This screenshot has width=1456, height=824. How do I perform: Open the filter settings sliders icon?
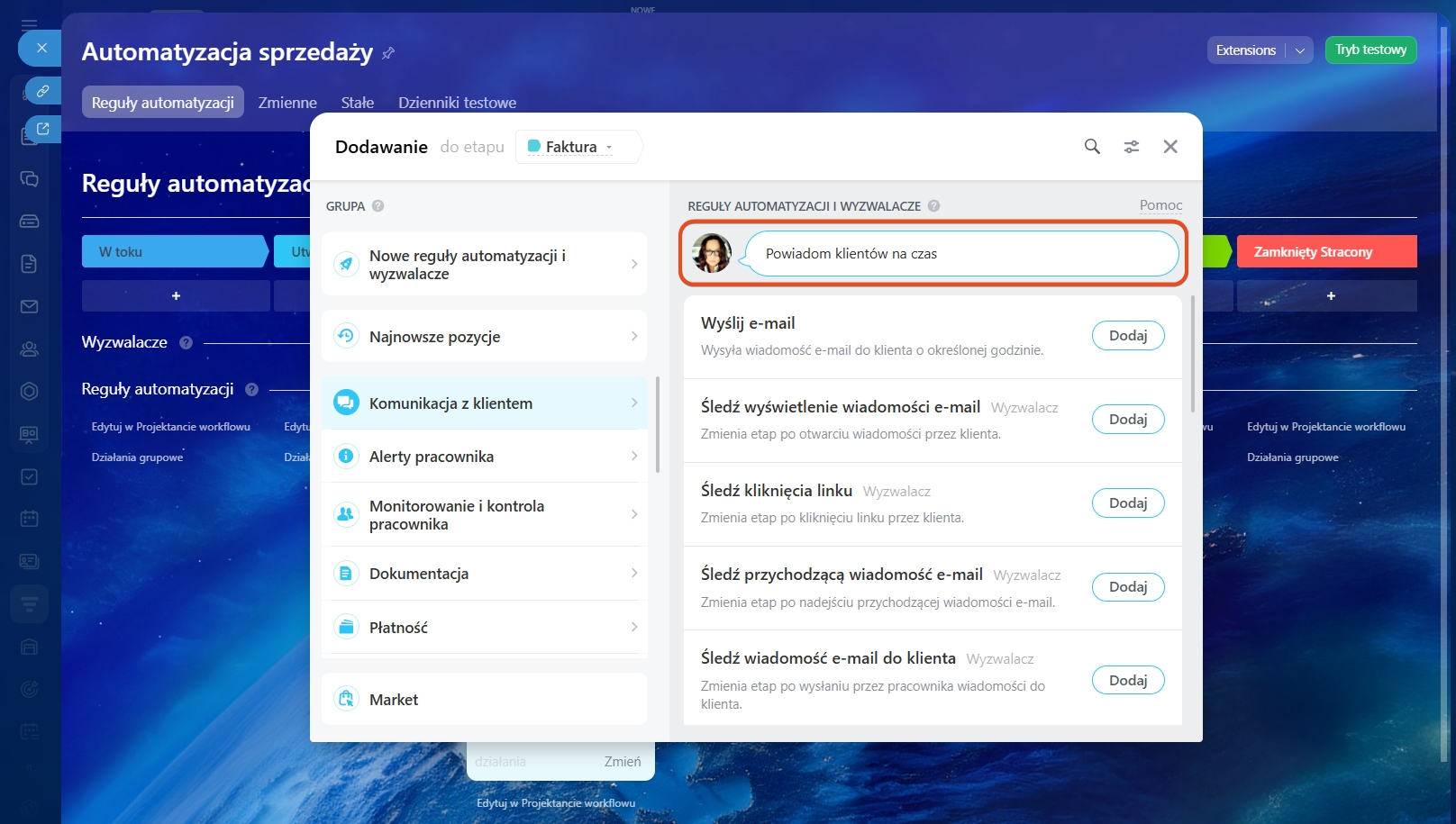click(x=1132, y=147)
